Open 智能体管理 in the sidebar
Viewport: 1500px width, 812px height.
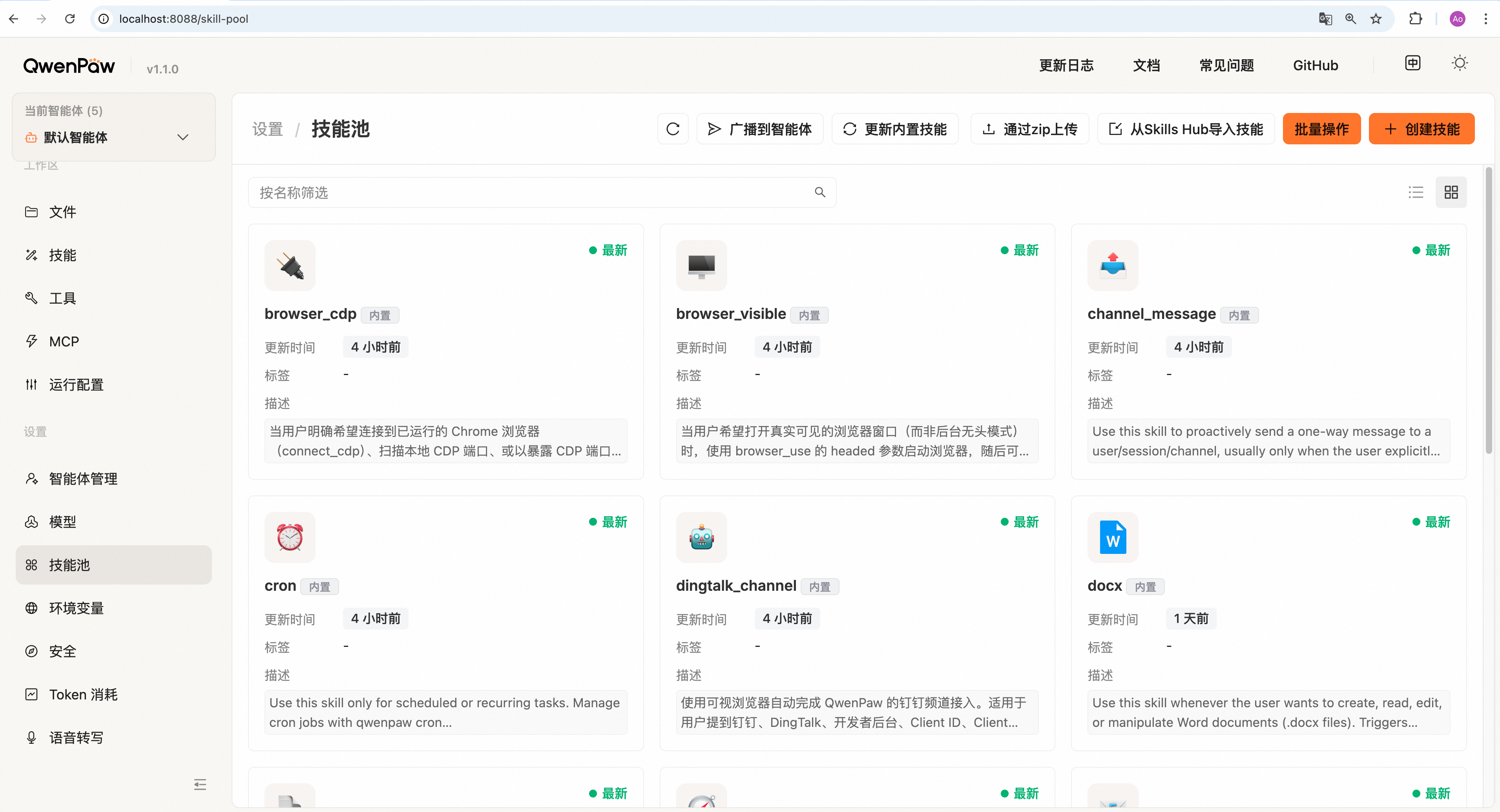tap(113, 479)
